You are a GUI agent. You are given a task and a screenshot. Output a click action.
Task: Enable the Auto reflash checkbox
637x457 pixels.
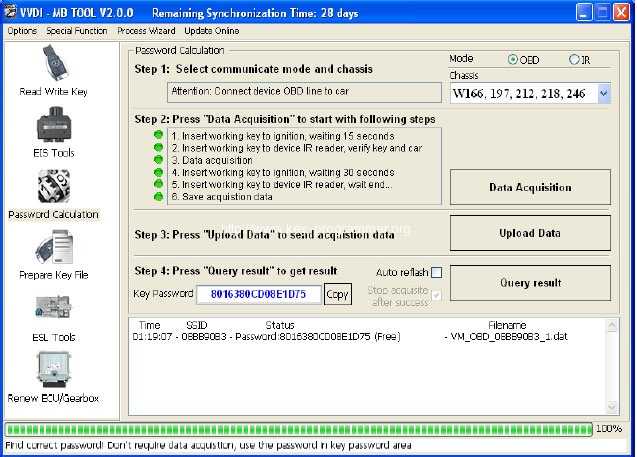click(x=436, y=272)
